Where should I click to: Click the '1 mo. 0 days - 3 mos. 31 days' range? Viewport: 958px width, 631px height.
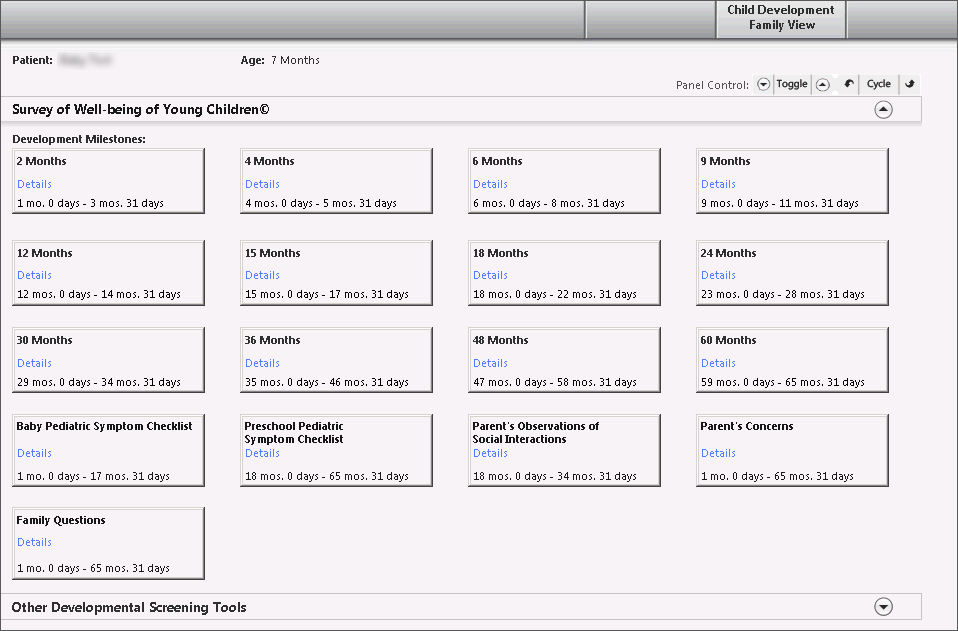tap(90, 203)
